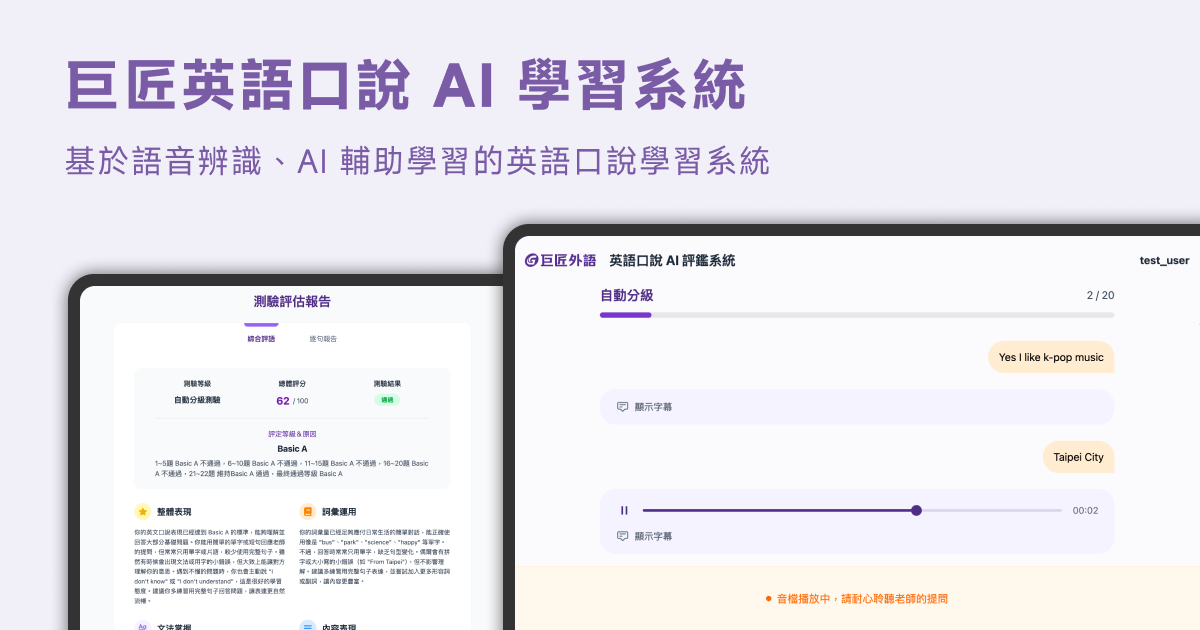The width and height of the screenshot is (1200, 630).
Task: Click the 巨匠外語 logo
Action: click(x=561, y=260)
